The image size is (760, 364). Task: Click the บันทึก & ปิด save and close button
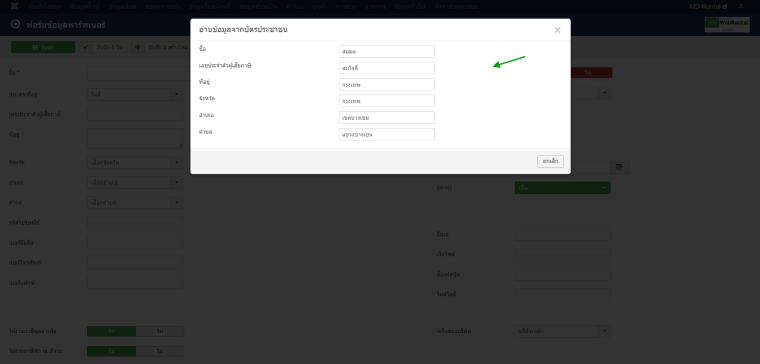click(104, 47)
